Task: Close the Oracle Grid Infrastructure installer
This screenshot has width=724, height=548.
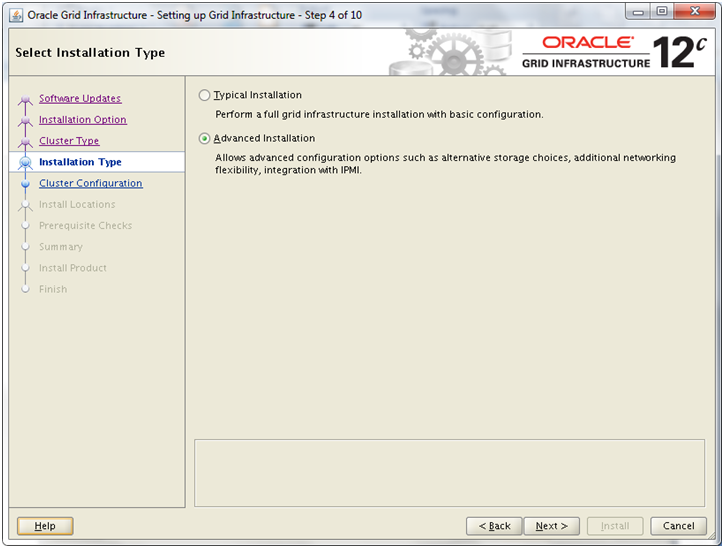Action: [695, 12]
